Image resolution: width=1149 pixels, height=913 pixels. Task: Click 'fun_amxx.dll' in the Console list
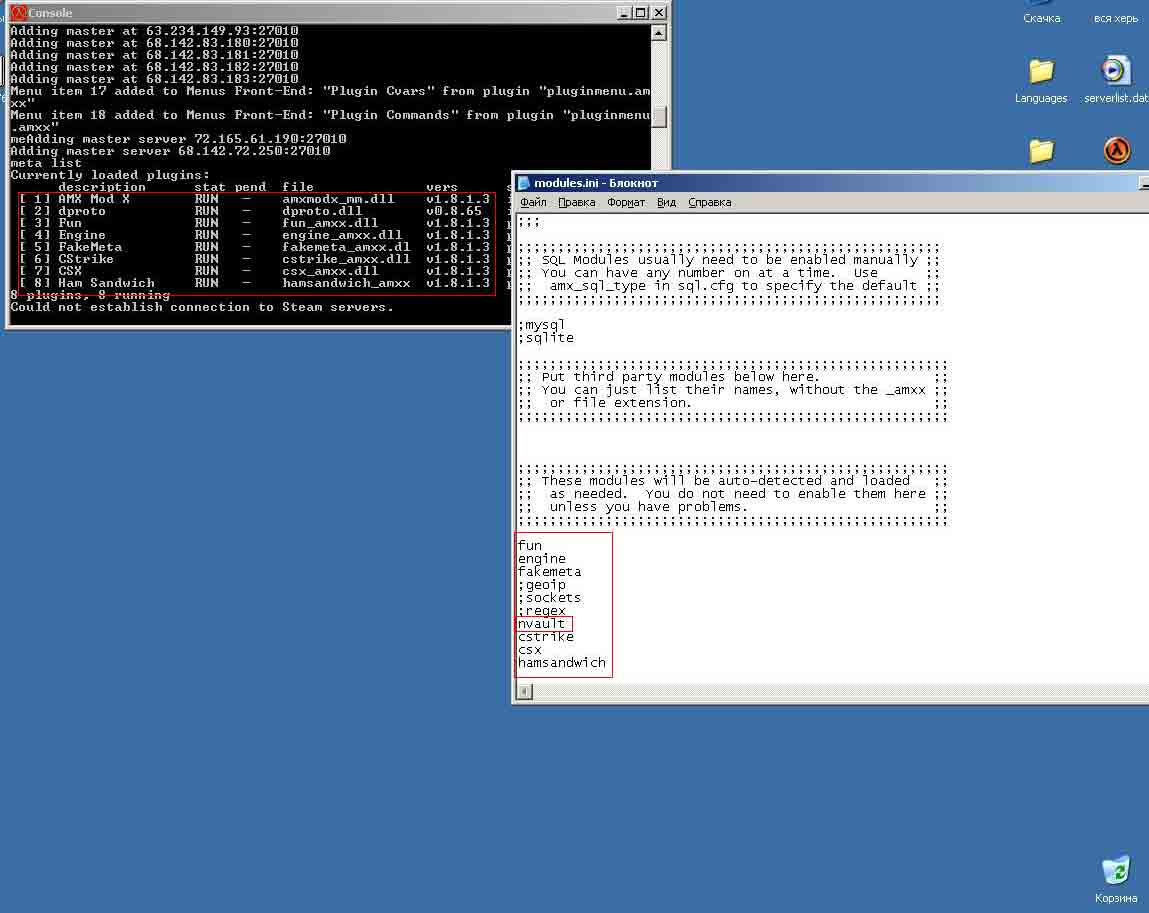[x=330, y=223]
